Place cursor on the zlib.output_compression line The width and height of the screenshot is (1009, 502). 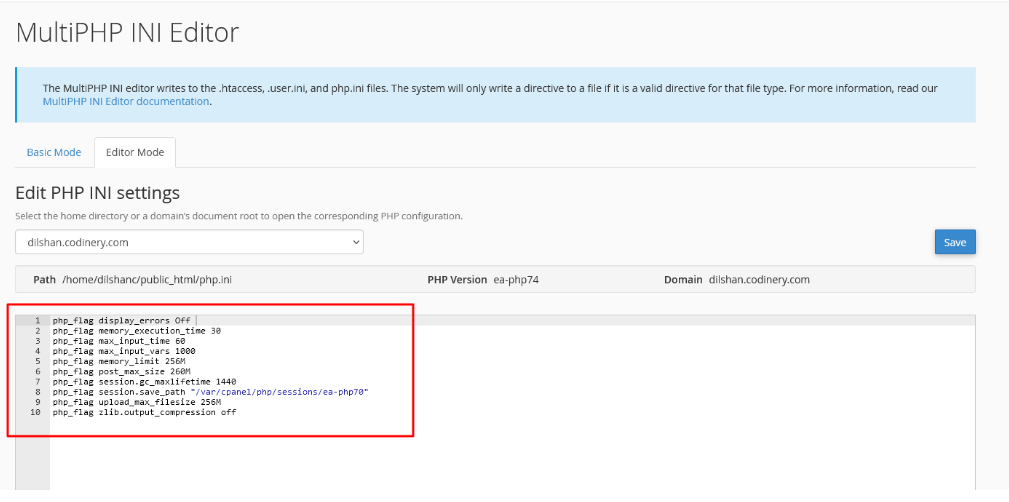coord(144,412)
